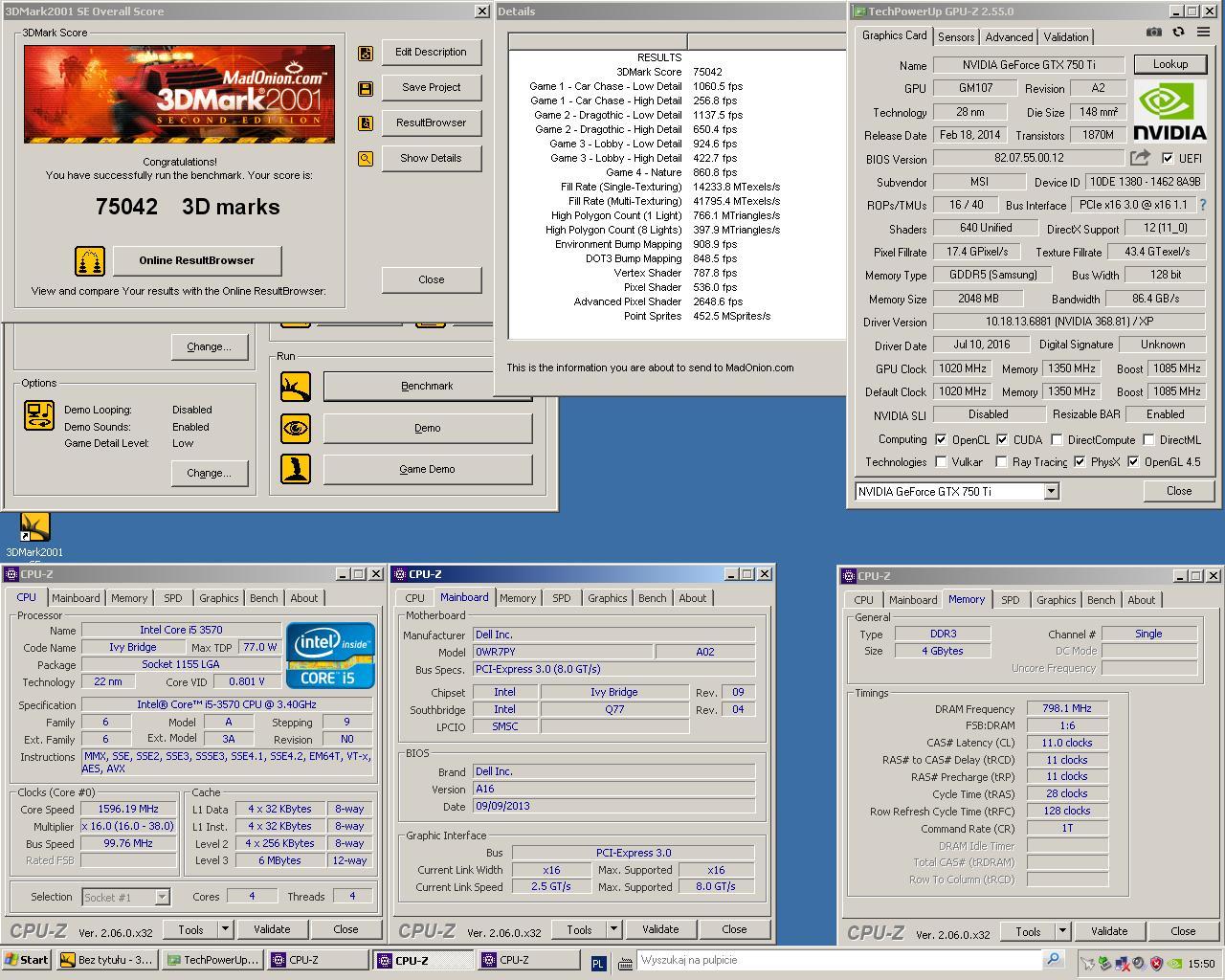The width and height of the screenshot is (1225, 980).
Task: Click the Save Project floppy disk icon
Action: coord(365,87)
